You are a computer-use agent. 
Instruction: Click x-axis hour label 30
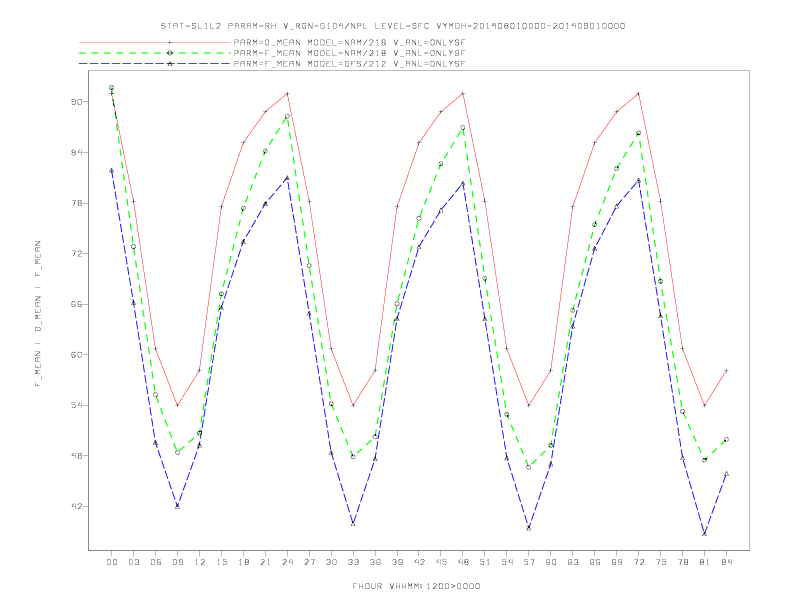331,562
